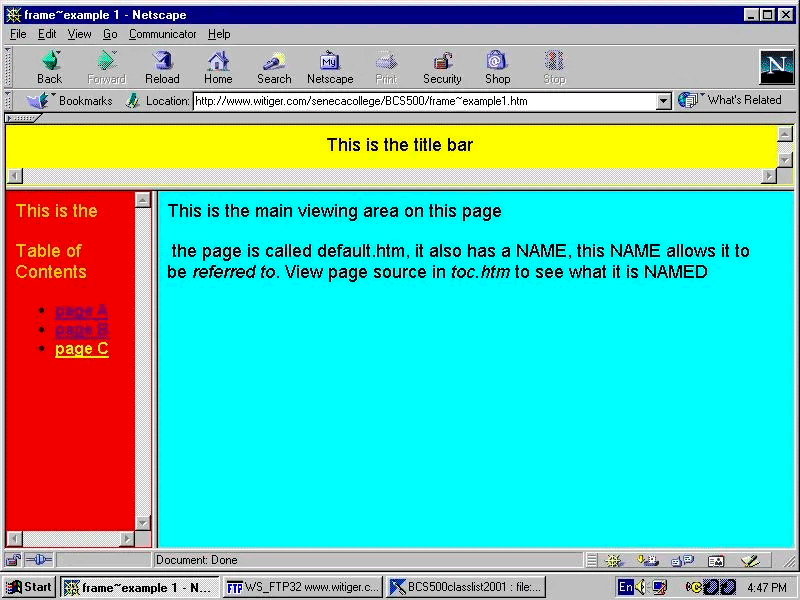Viewport: 800px width, 600px height.
Task: Click title frame scroll left arrow
Action: click(x=15, y=176)
